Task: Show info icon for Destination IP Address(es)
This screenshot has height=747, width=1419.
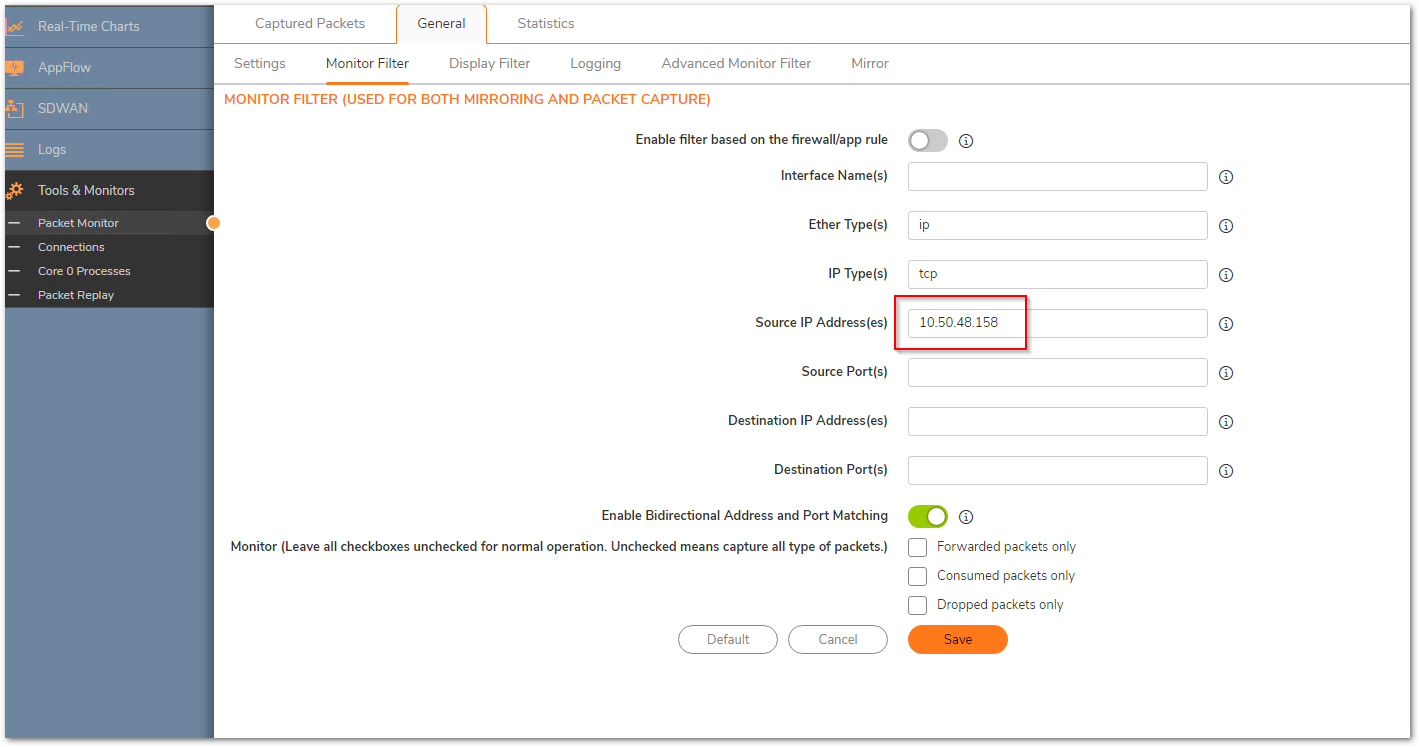Action: coord(1226,422)
